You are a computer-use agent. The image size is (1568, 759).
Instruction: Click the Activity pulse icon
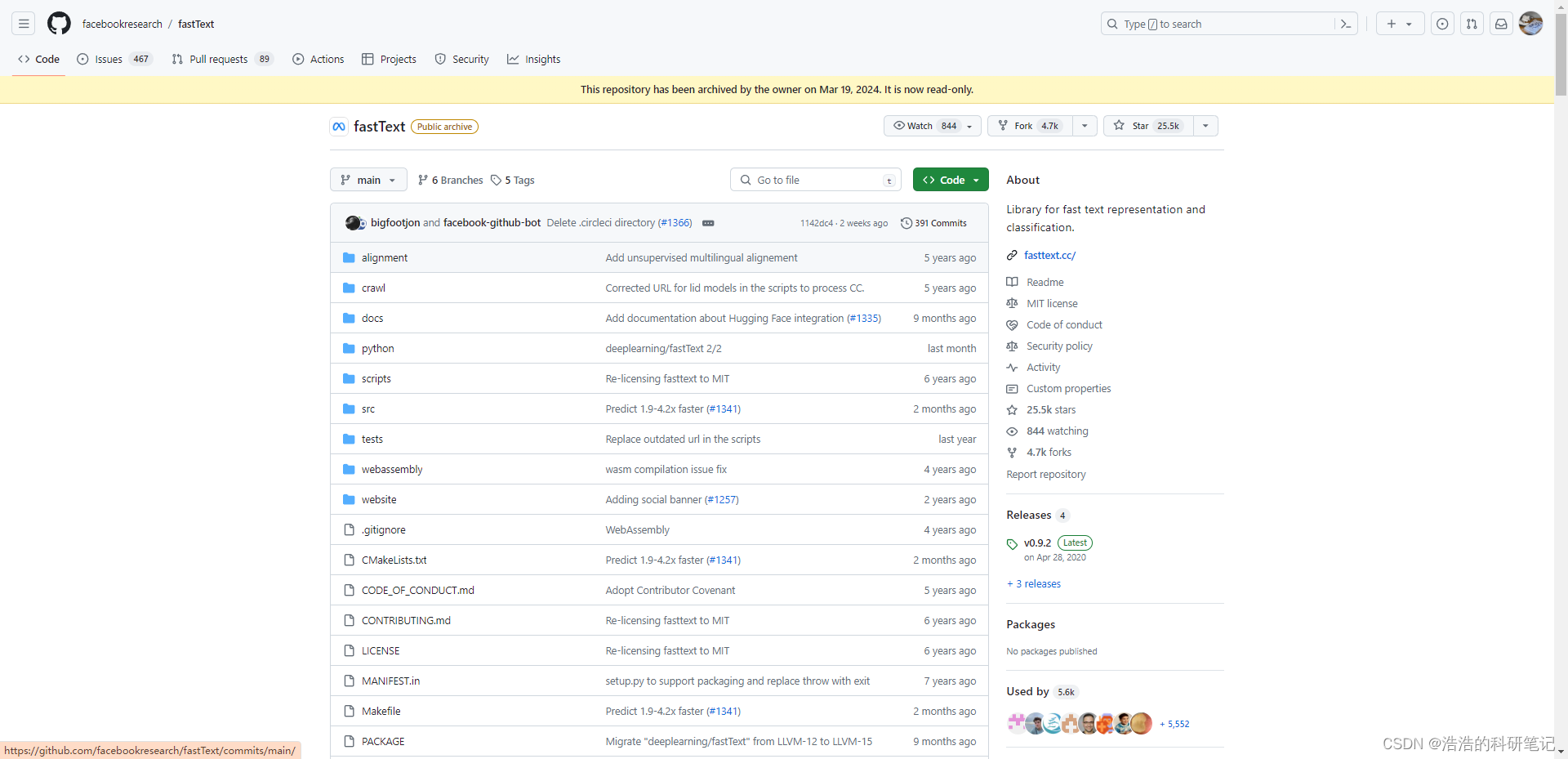point(1012,368)
